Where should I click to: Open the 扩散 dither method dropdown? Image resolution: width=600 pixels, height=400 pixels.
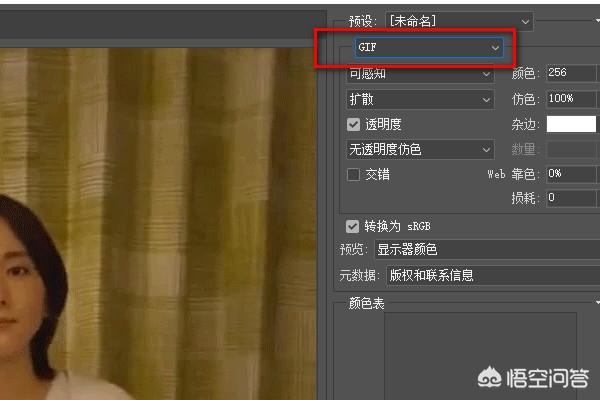click(x=420, y=100)
